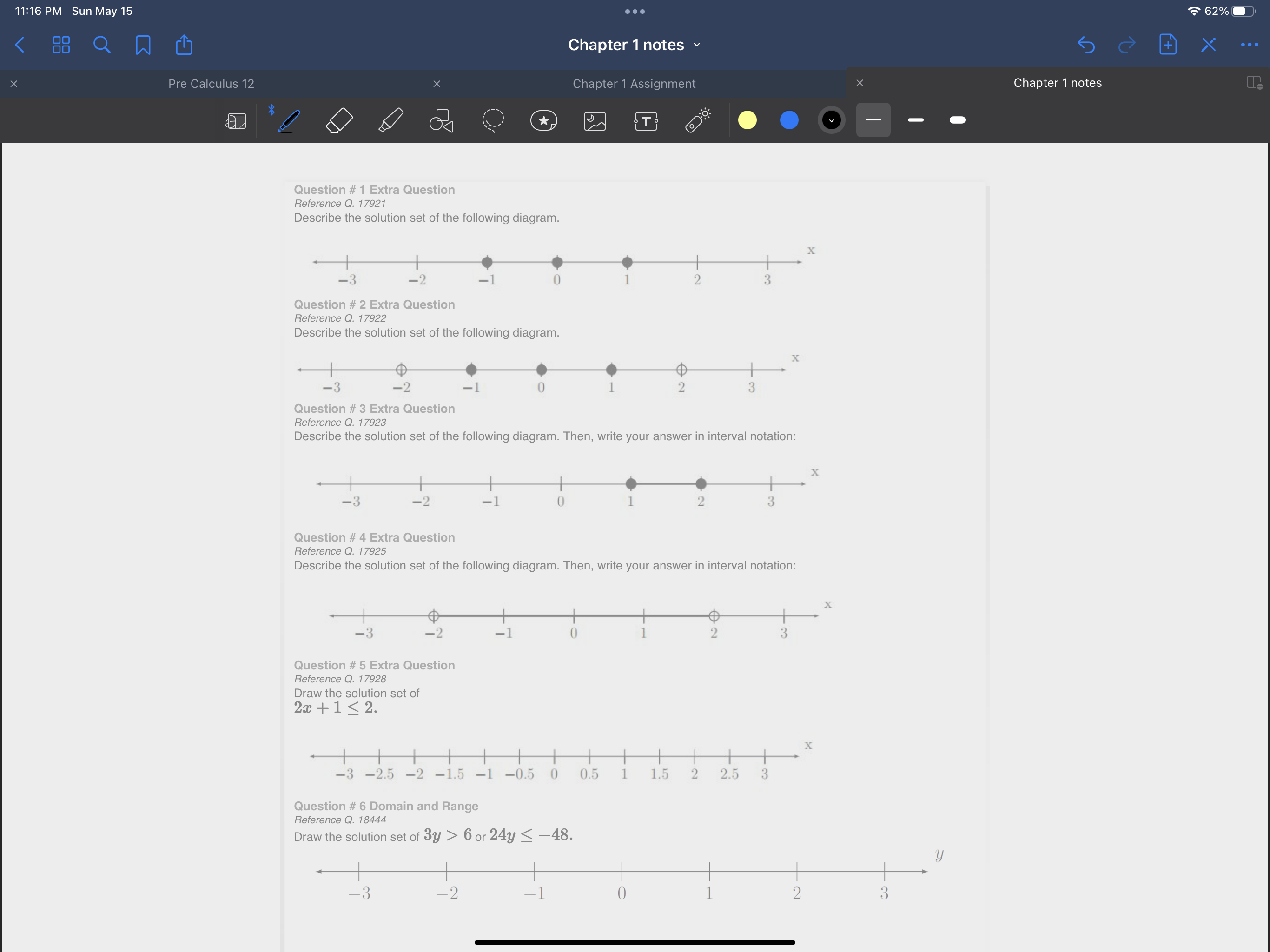The height and width of the screenshot is (952, 1270).
Task: Open the black color picker dropdown
Action: [831, 120]
